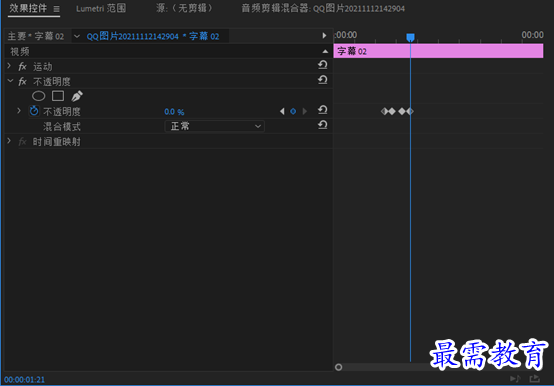Toggle 不透明度 fx effect on or off

click(x=22, y=82)
